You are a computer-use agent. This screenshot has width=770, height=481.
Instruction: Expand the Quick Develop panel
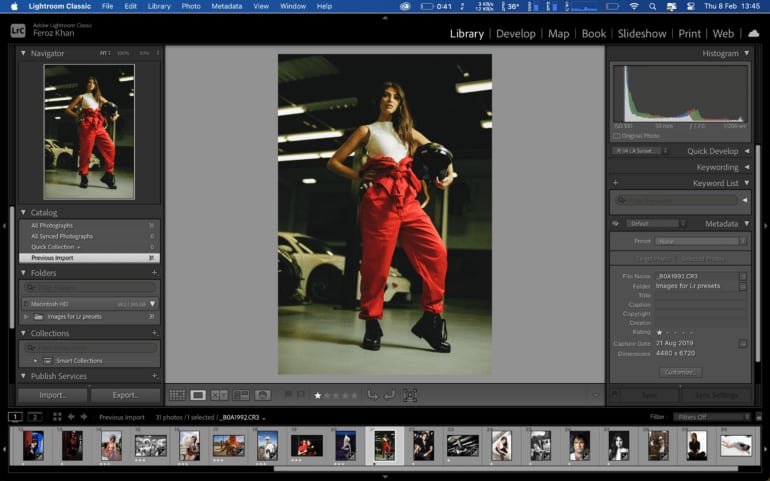(746, 151)
